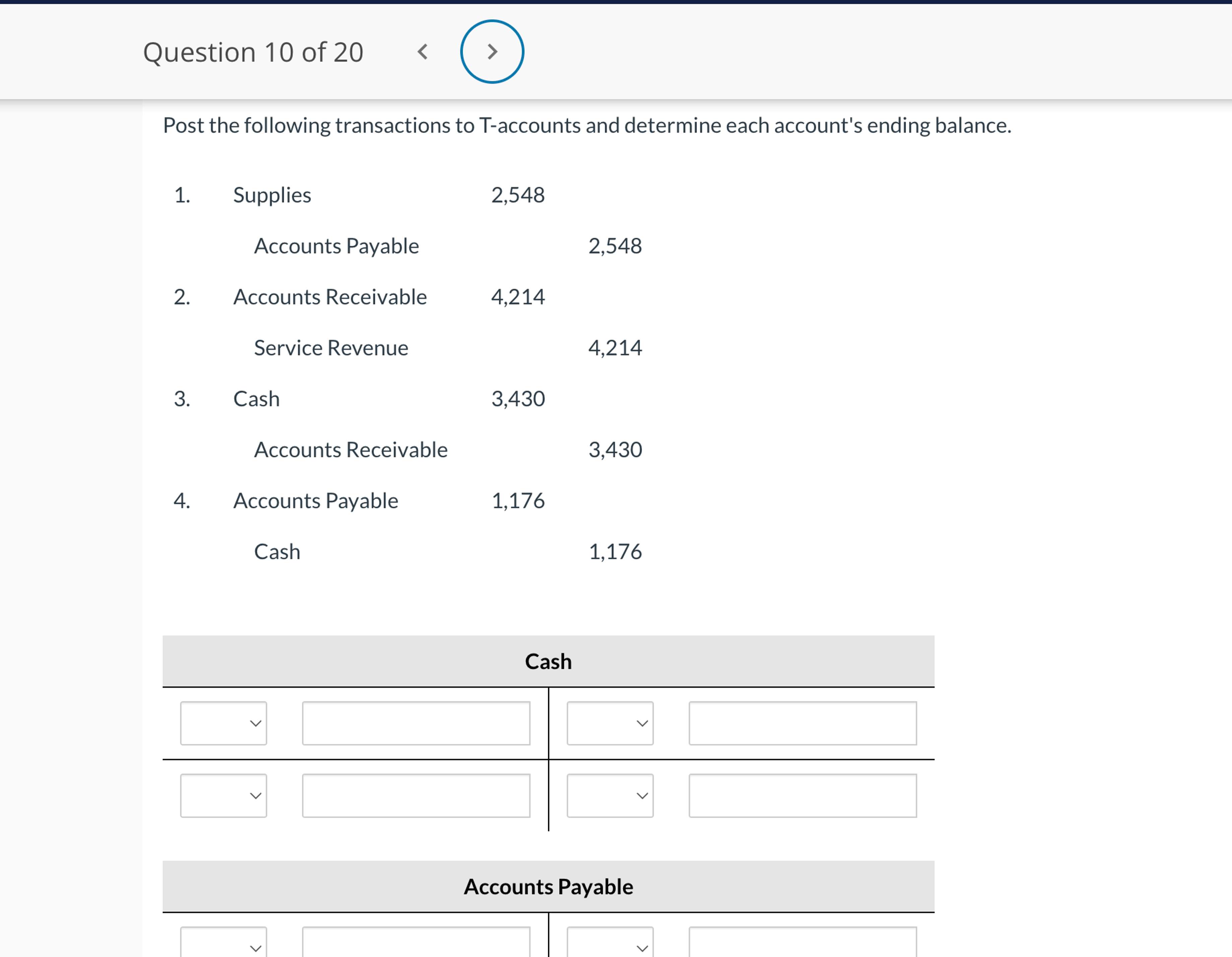Click the 'Service Revenue' credit entry
This screenshot has height=957, width=1232.
[x=331, y=348]
